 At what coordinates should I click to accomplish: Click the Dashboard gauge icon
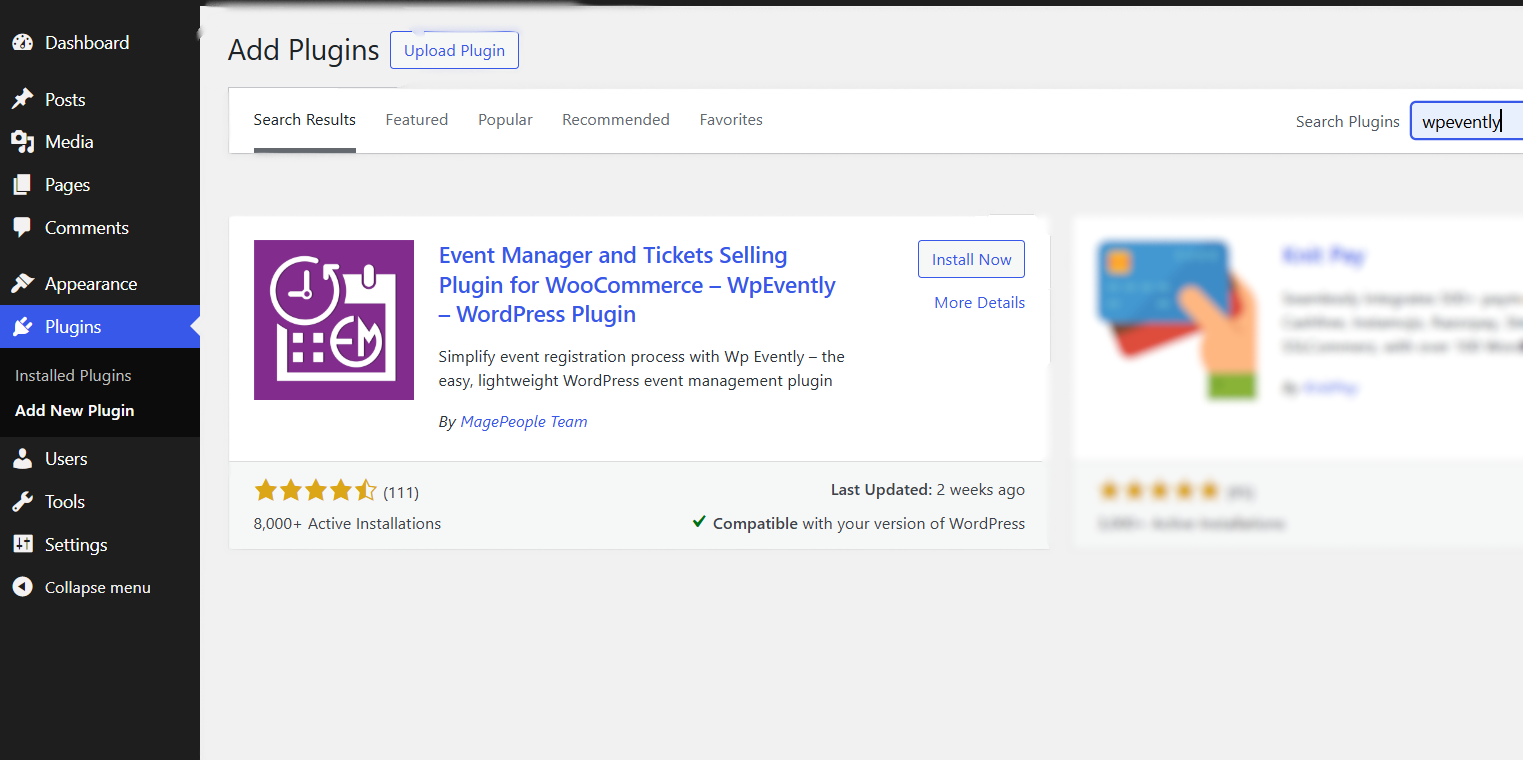click(22, 43)
